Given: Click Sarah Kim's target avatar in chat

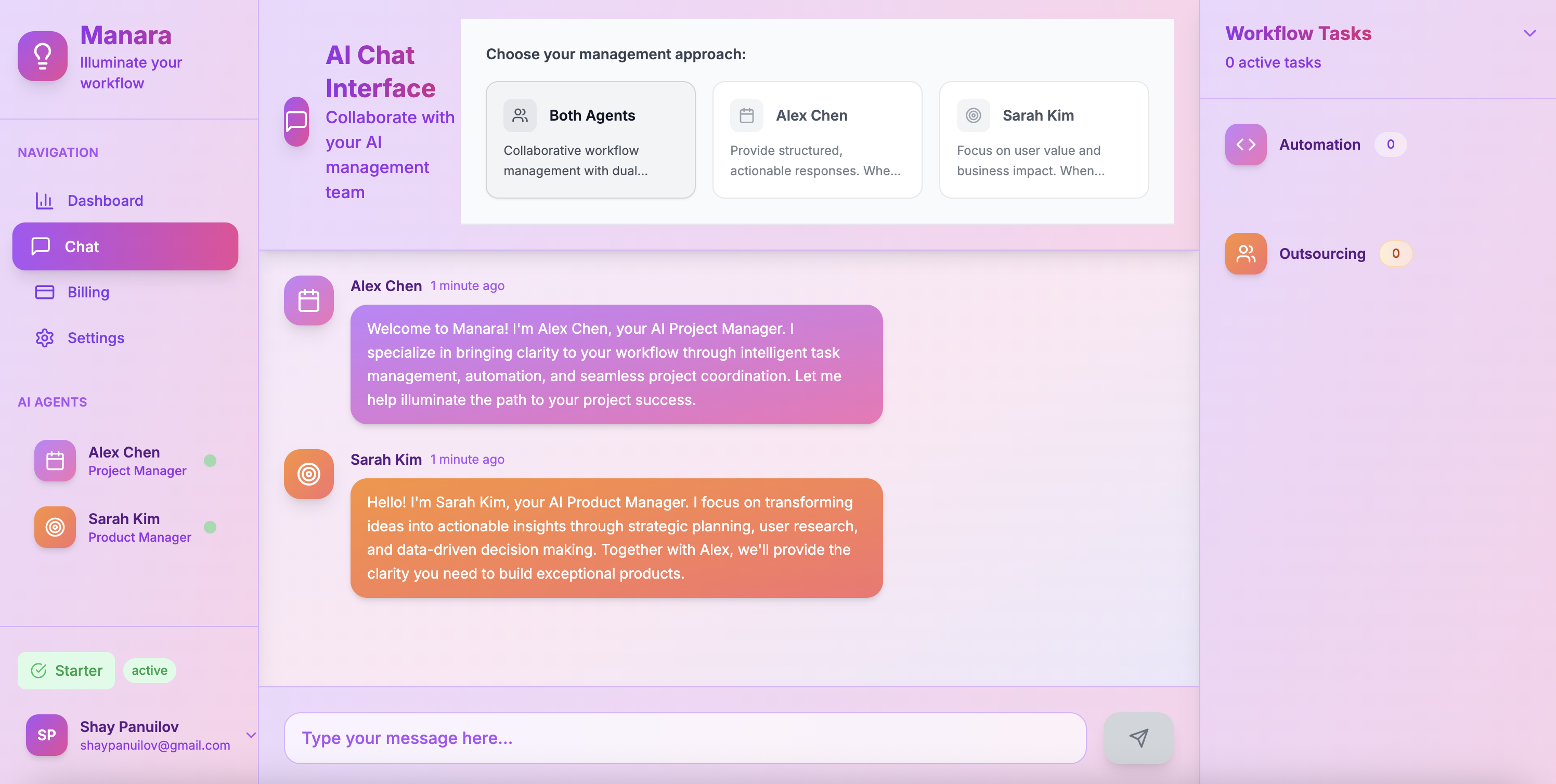Looking at the screenshot, I should [309, 474].
